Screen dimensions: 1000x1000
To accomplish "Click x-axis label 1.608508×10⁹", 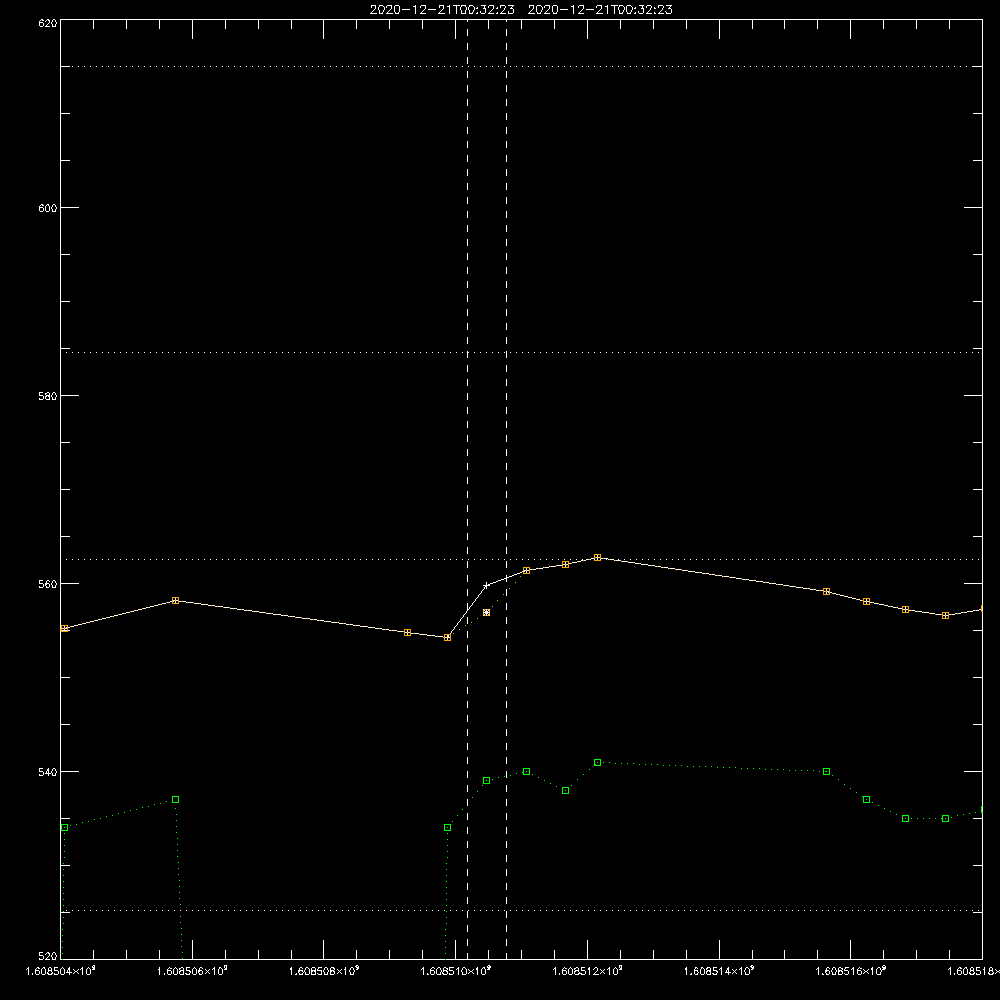I will 324,971.
